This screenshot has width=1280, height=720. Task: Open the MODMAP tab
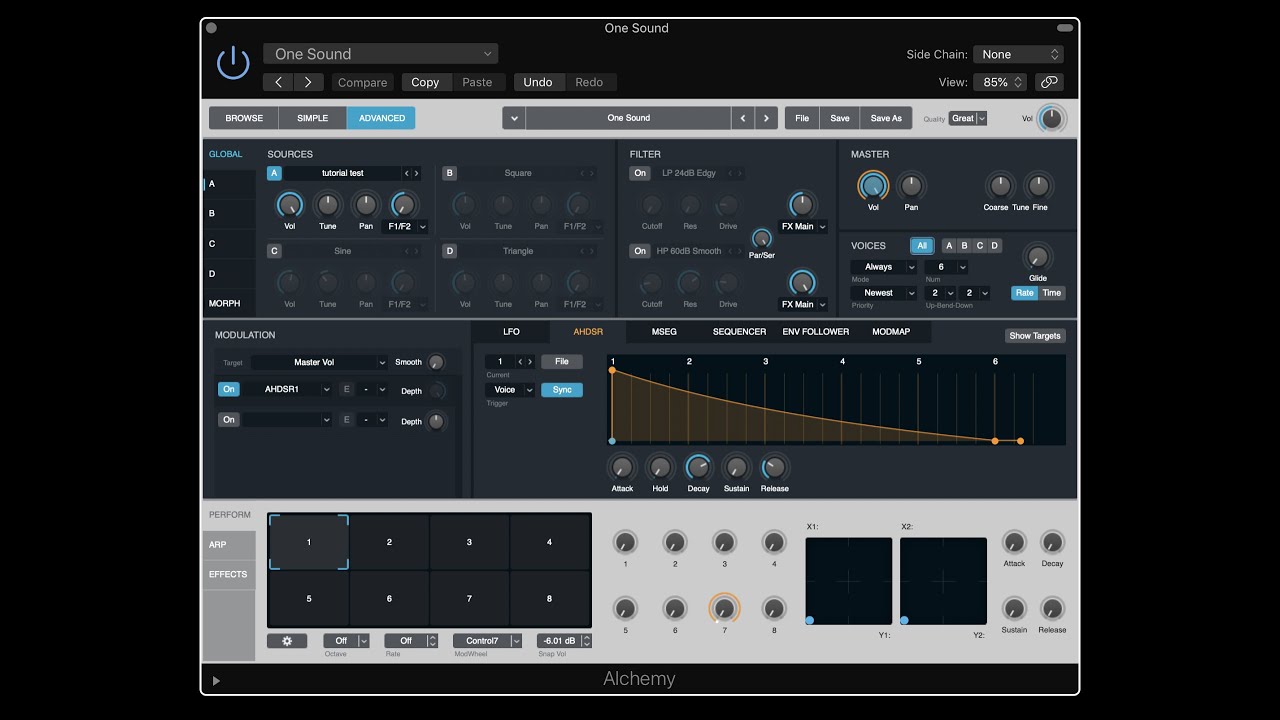(x=891, y=332)
